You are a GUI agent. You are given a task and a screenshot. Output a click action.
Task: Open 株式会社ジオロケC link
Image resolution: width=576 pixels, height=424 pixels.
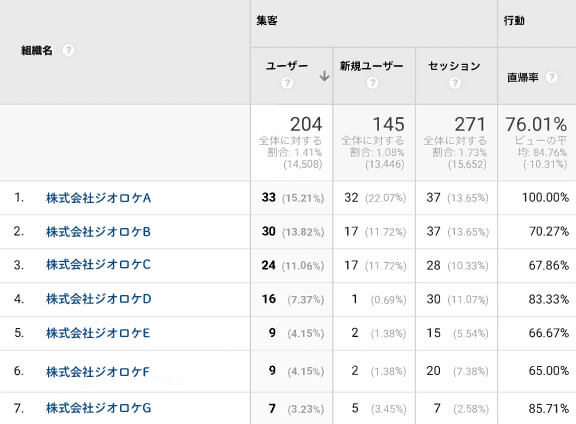[98, 265]
